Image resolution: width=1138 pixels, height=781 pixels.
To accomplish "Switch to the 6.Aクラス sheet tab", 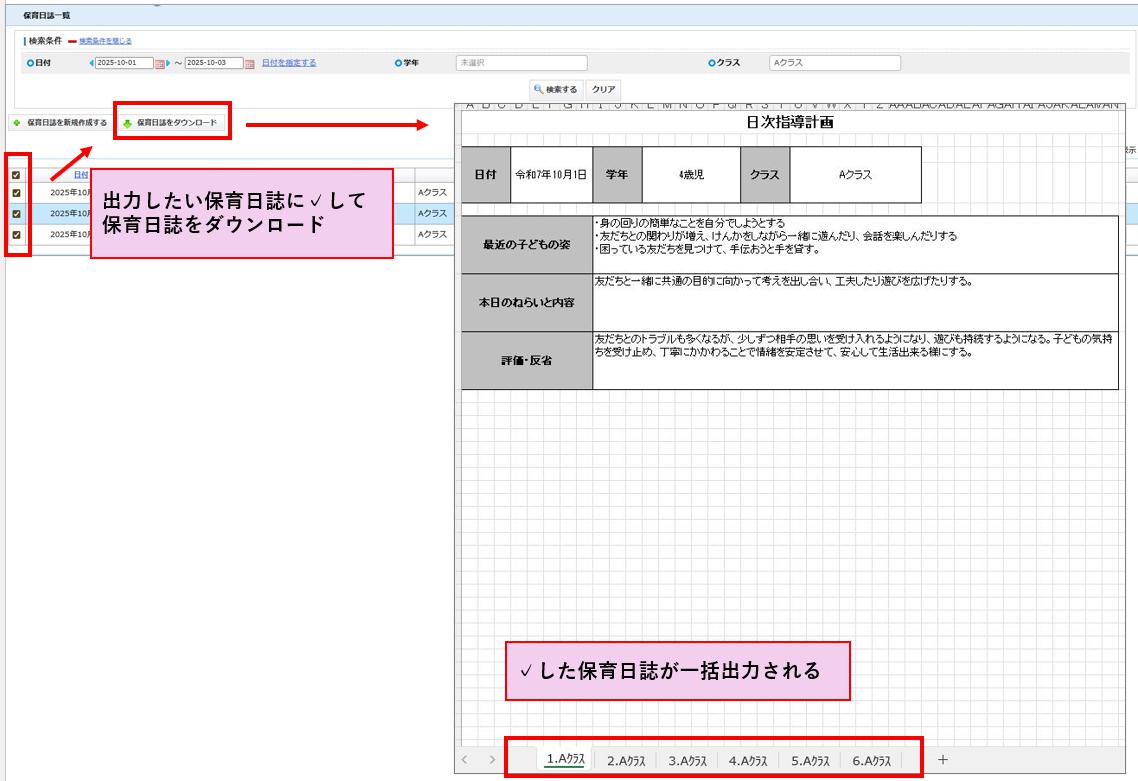I will (871, 760).
